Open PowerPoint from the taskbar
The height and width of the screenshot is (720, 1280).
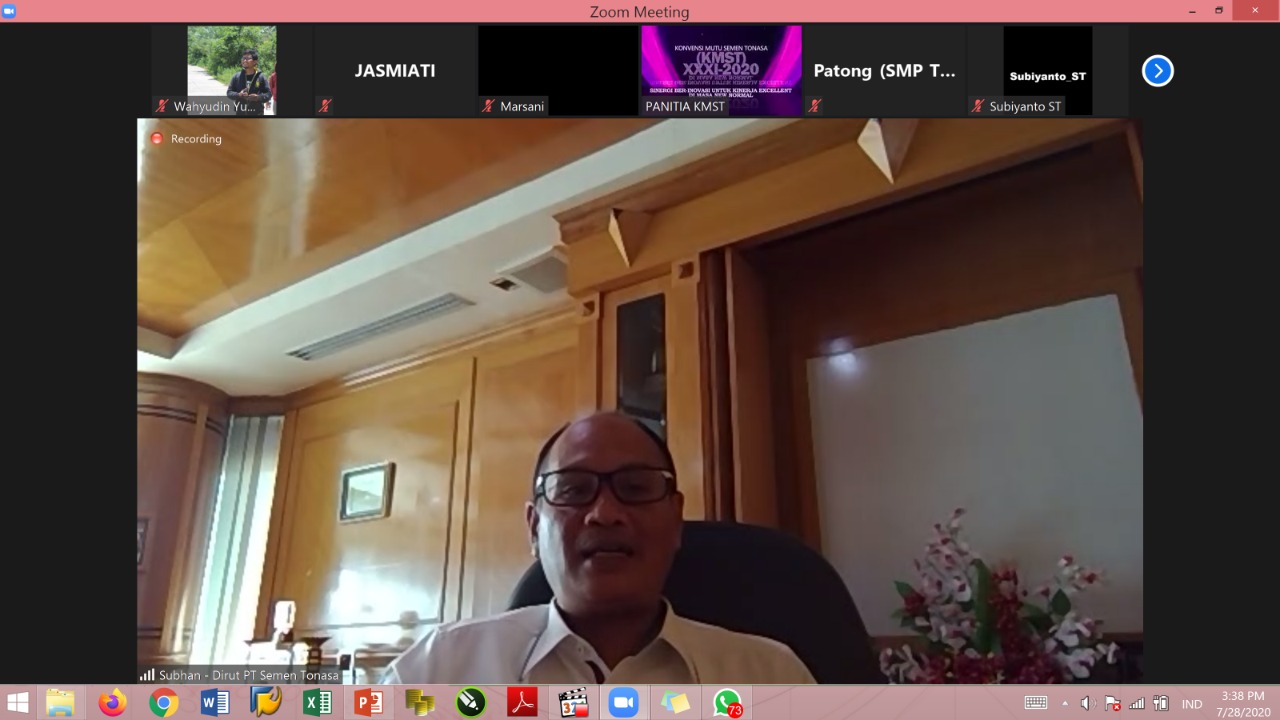pyautogui.click(x=368, y=703)
